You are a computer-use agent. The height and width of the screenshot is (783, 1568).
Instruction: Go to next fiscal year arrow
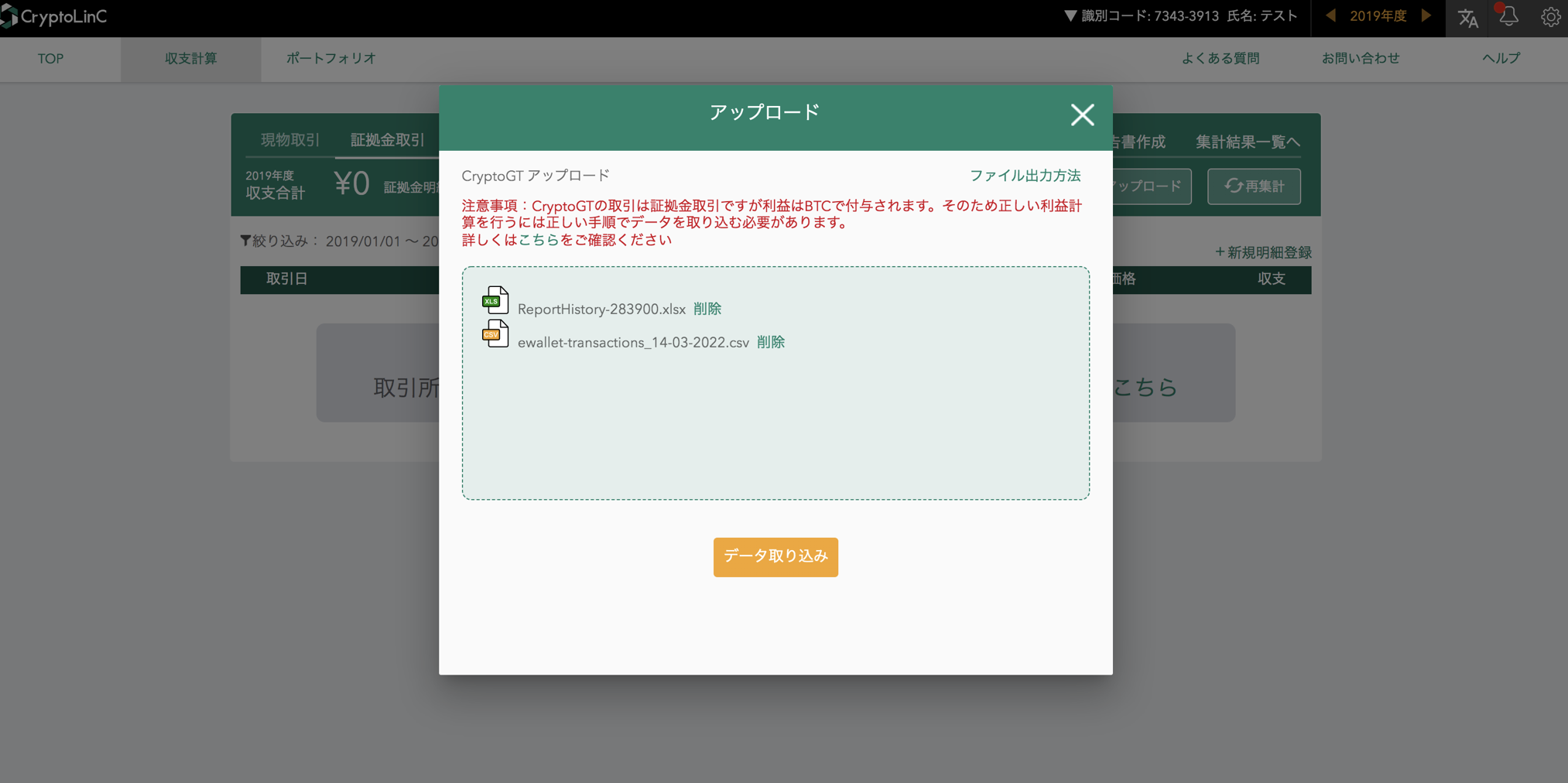[1426, 15]
